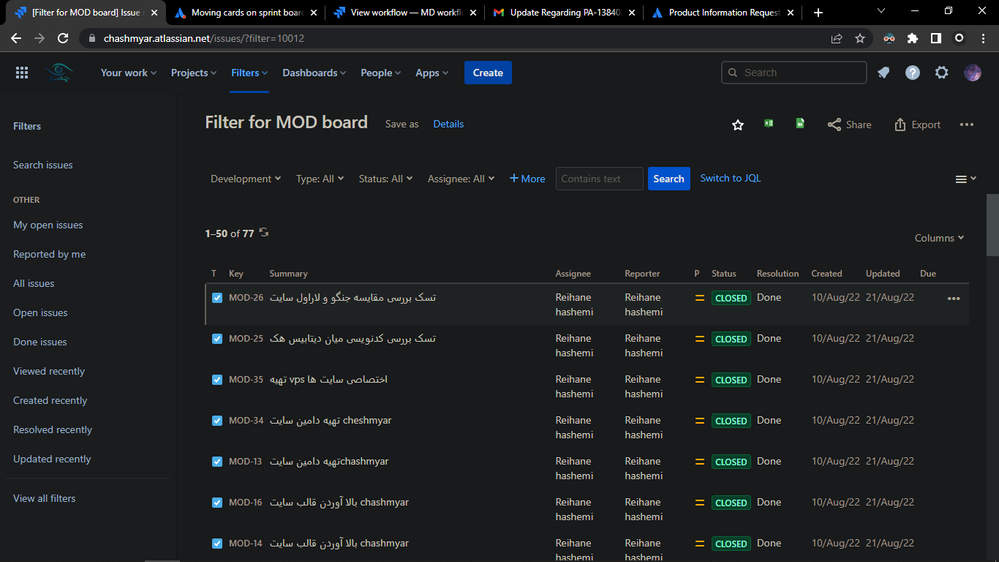Click the View all filters link
This screenshot has height=562, width=999.
(44, 499)
